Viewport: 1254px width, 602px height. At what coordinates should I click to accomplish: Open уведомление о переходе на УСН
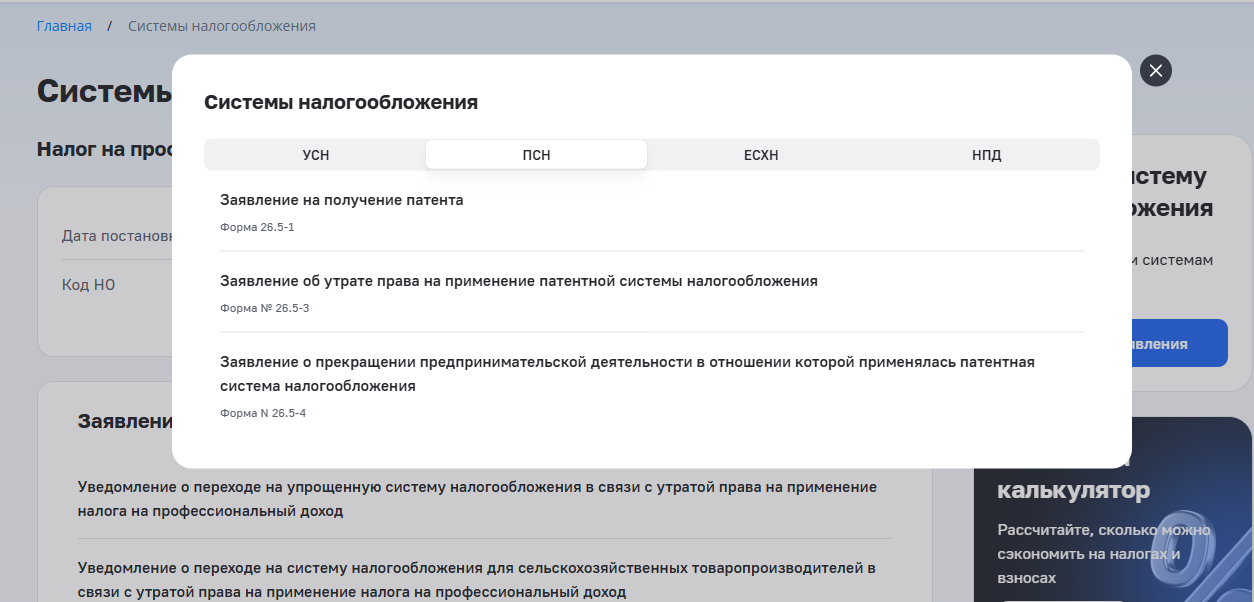click(x=476, y=498)
